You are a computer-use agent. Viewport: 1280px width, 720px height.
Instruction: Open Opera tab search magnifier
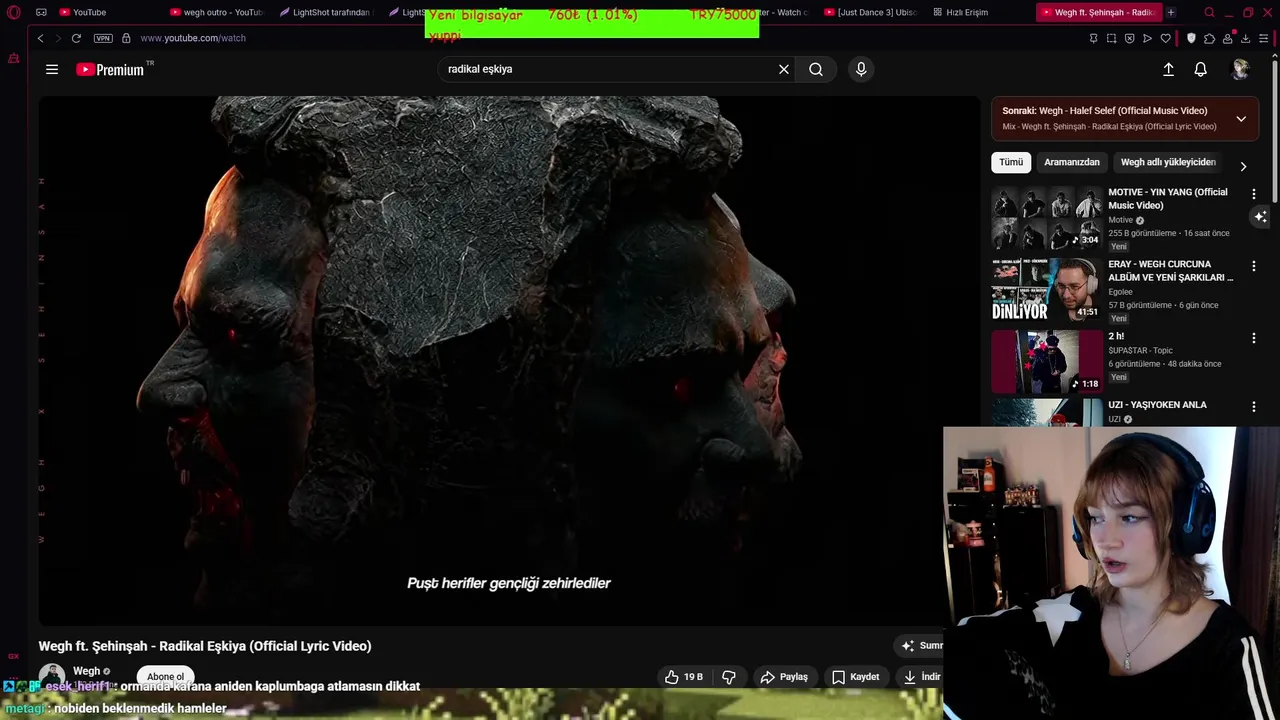point(1209,12)
